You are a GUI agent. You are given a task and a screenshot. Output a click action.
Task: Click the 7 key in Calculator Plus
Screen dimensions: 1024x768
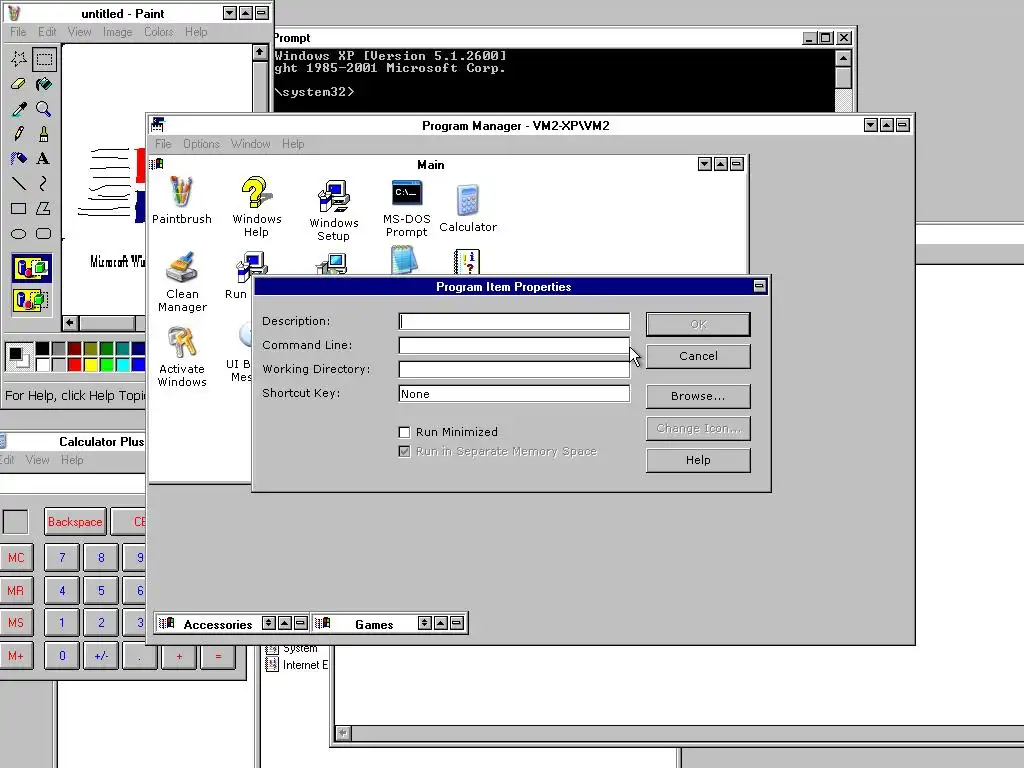[62, 557]
